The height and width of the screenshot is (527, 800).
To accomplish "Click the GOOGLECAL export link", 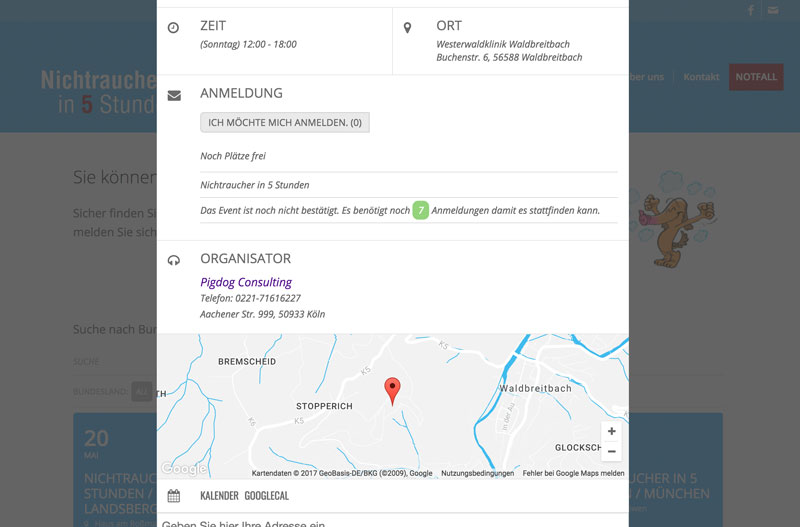I will [266, 496].
